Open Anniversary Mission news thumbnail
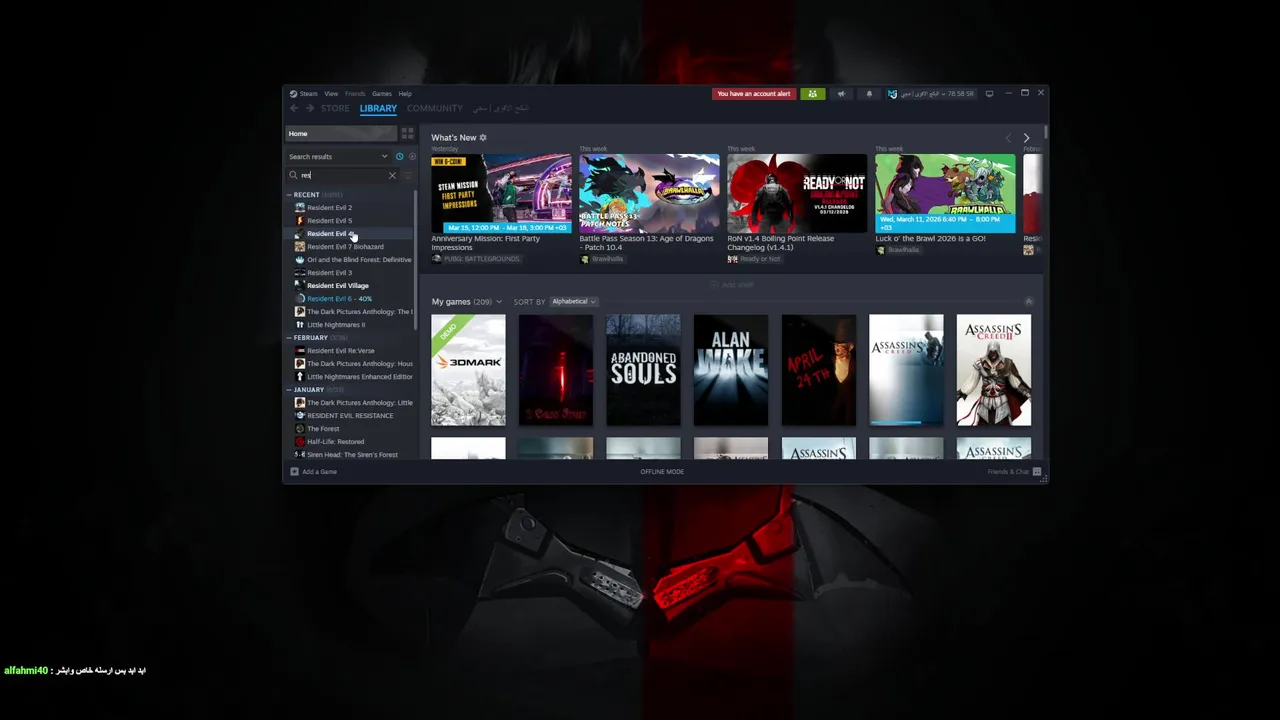Image resolution: width=1280 pixels, height=720 pixels. (501, 193)
